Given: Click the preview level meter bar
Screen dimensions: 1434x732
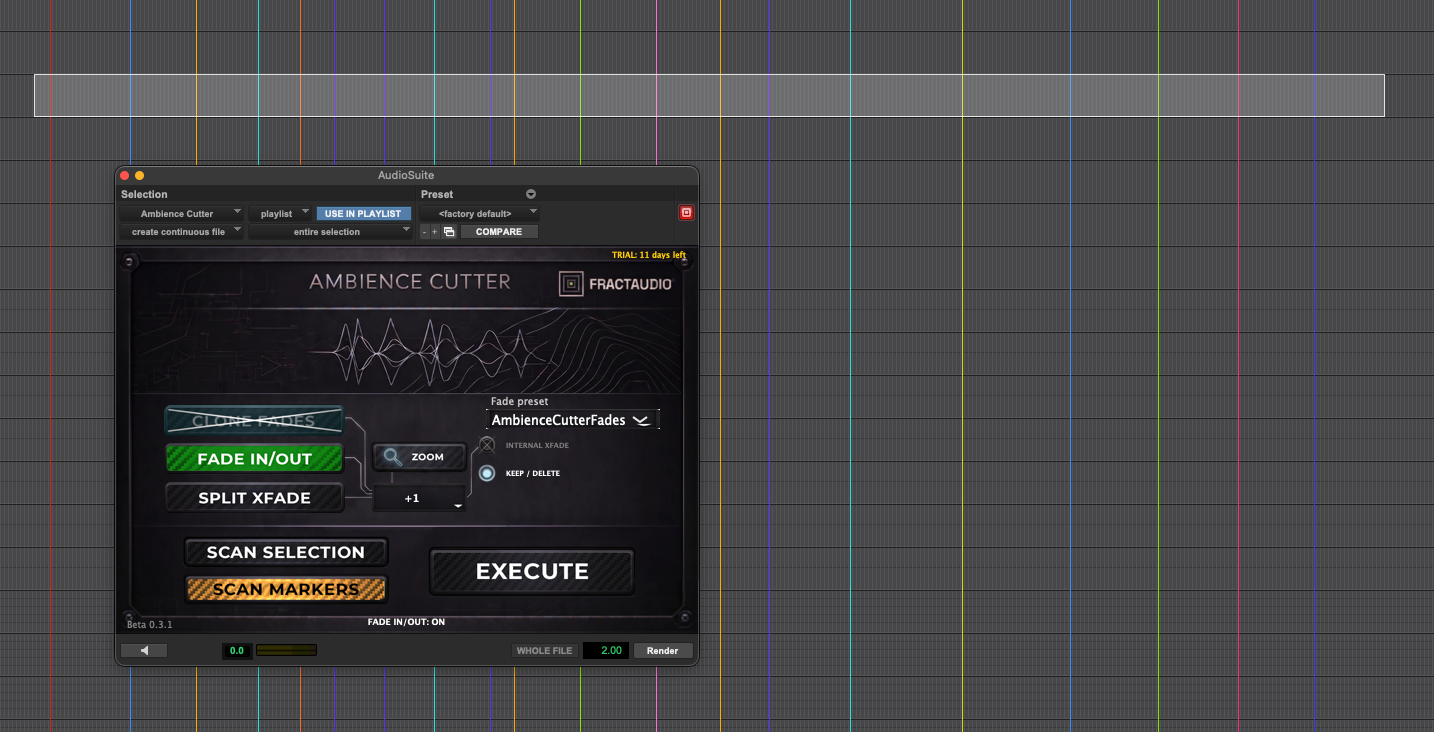Looking at the screenshot, I should click(x=286, y=650).
